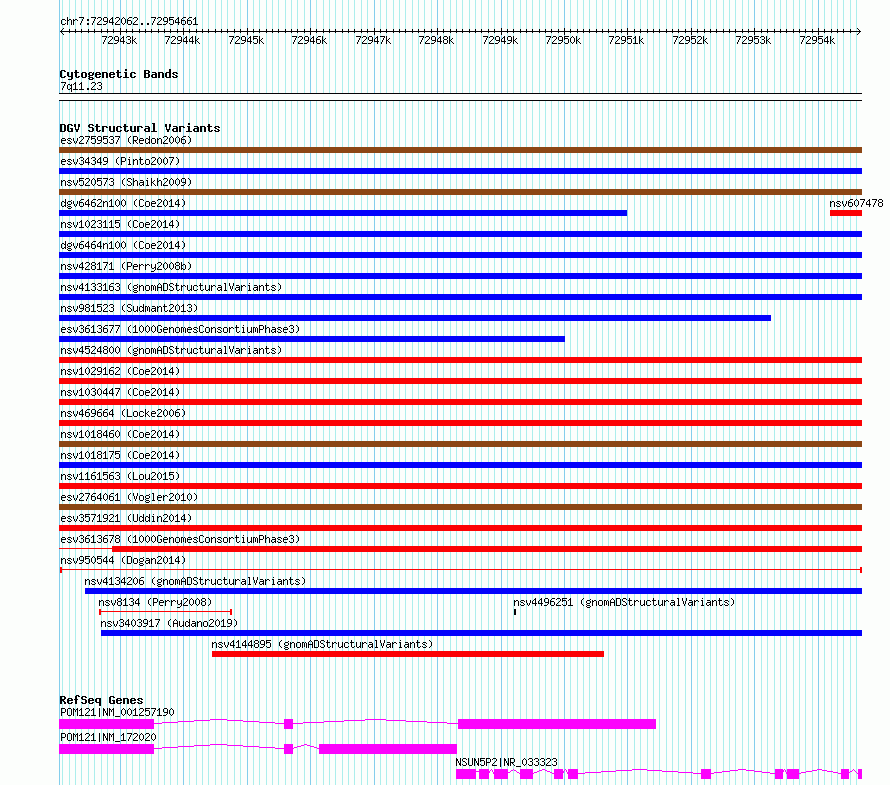Click nsv4144895 (gnomADStructuralVariants) label
Image resolution: width=890 pixels, height=785 pixels.
pyautogui.click(x=322, y=644)
